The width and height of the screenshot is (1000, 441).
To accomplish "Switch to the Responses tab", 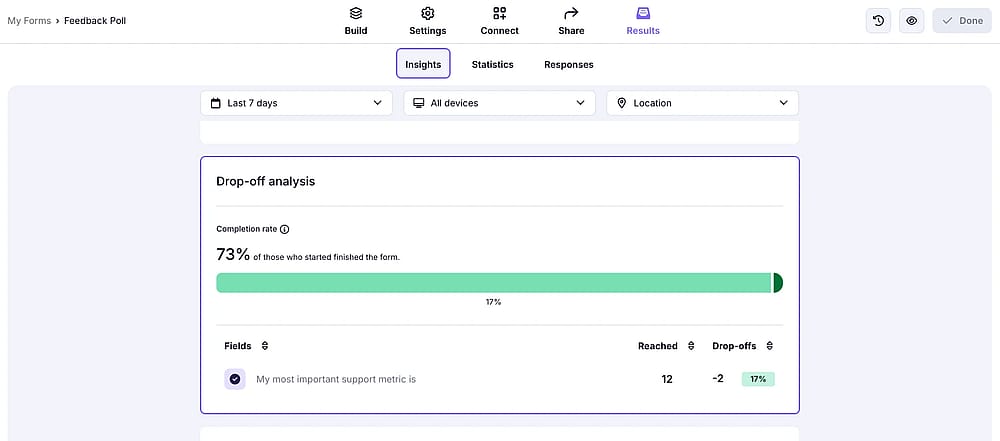I will tap(569, 64).
